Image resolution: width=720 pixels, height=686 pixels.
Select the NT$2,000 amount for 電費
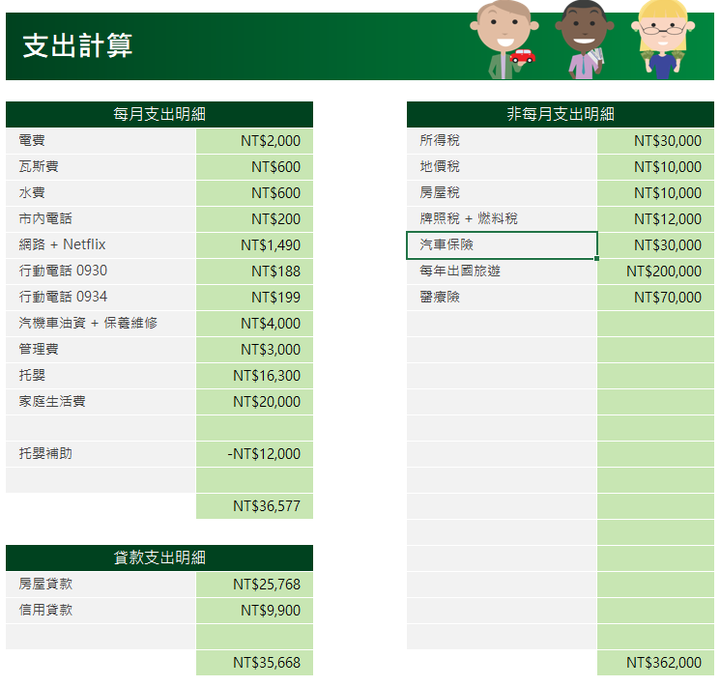tap(254, 141)
